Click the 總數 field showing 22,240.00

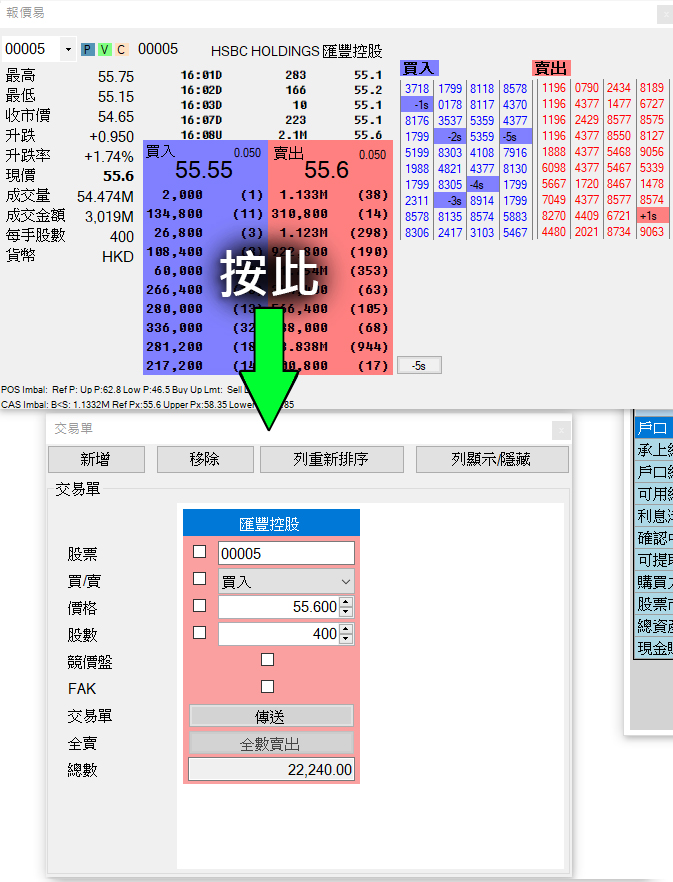[x=271, y=770]
